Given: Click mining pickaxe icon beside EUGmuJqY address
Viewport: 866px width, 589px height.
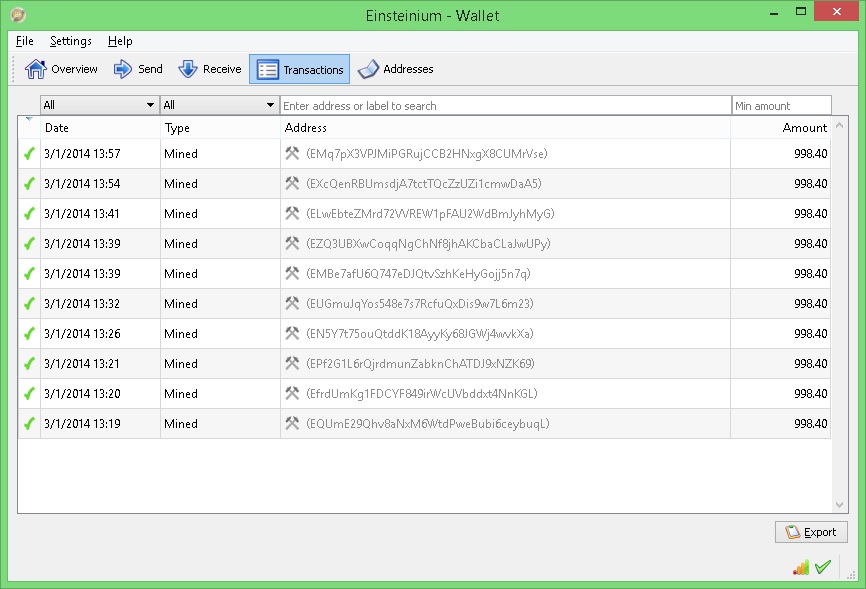Looking at the screenshot, I should click(292, 303).
